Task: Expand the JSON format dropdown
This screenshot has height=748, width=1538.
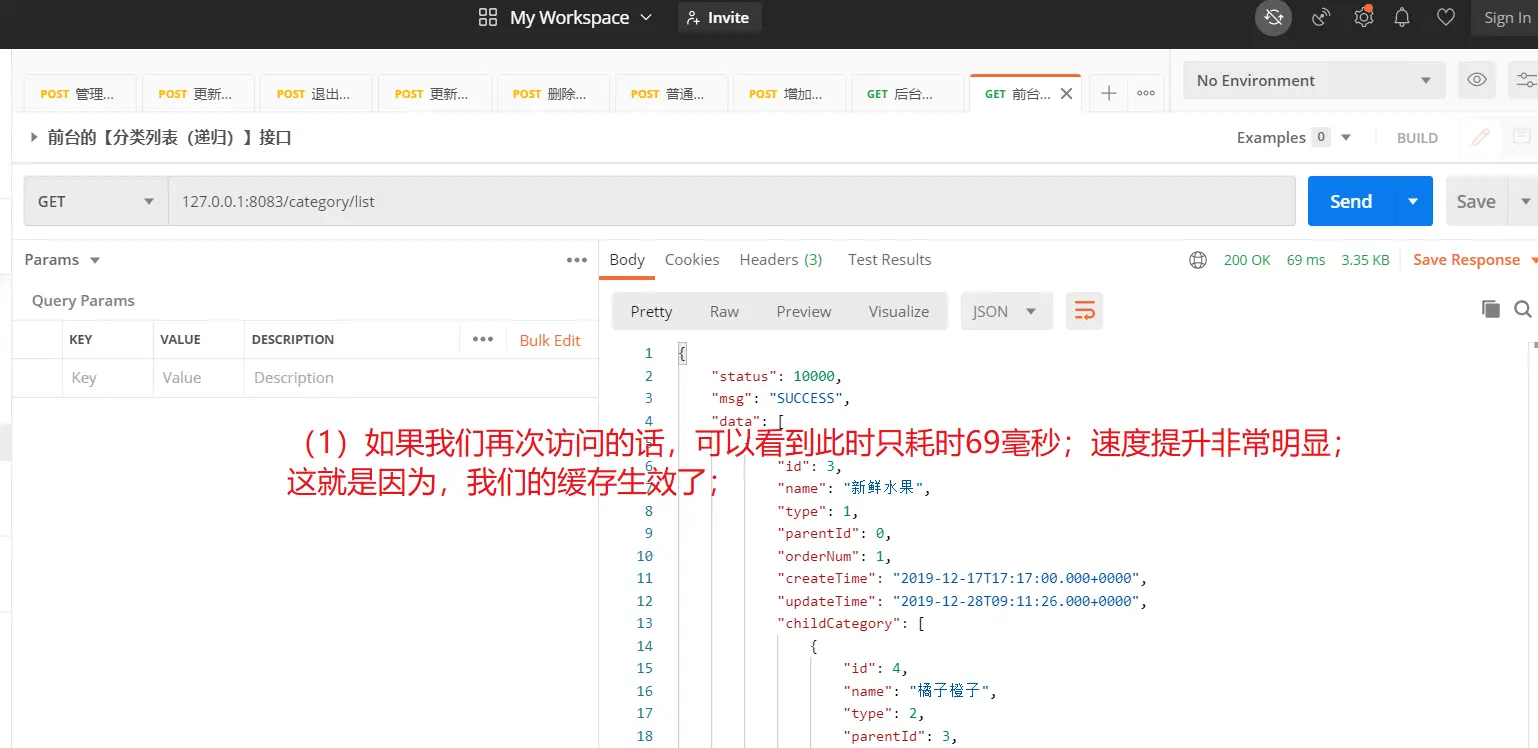Action: (1006, 311)
